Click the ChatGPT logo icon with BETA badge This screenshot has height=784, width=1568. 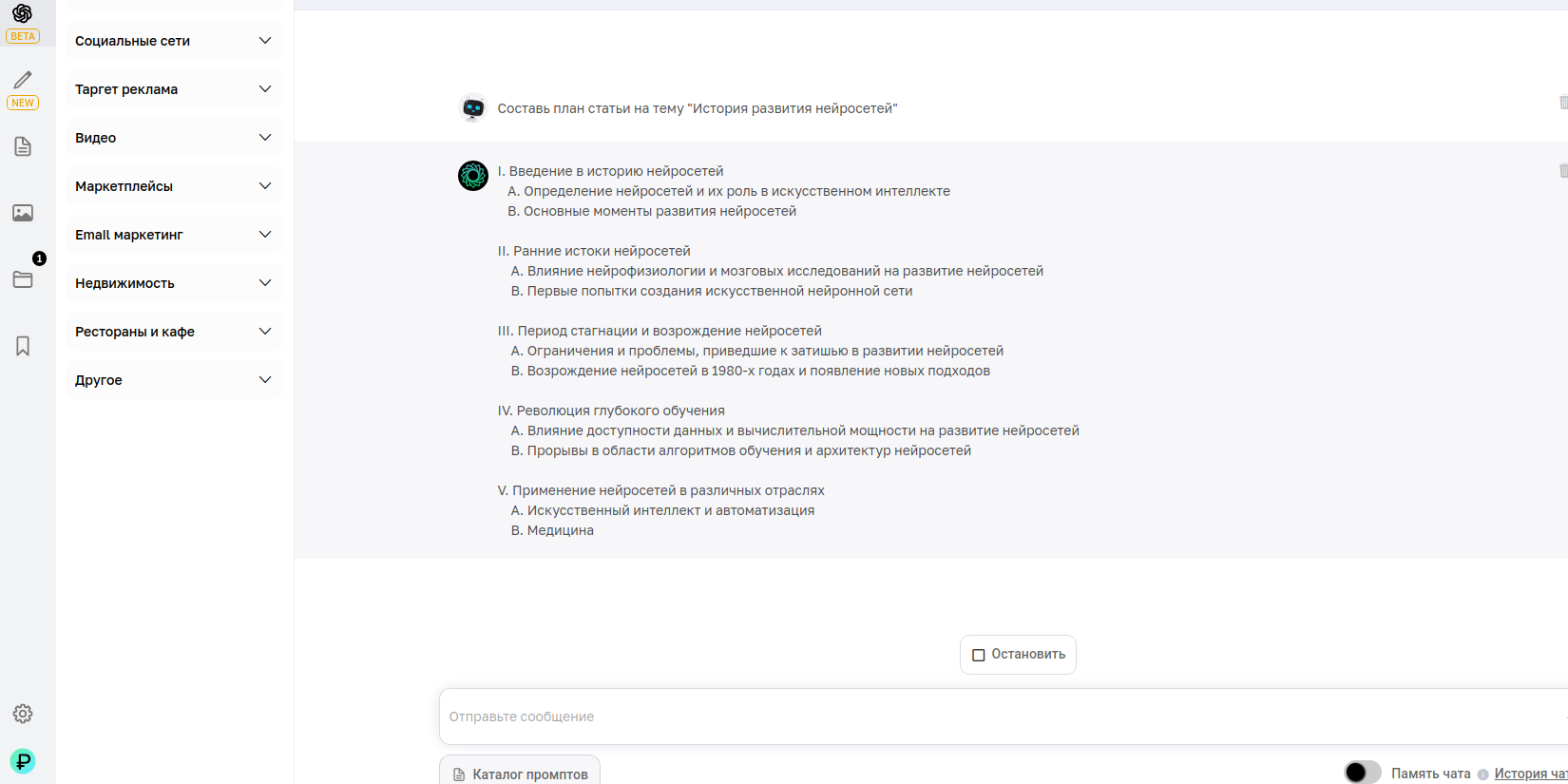pos(23,14)
